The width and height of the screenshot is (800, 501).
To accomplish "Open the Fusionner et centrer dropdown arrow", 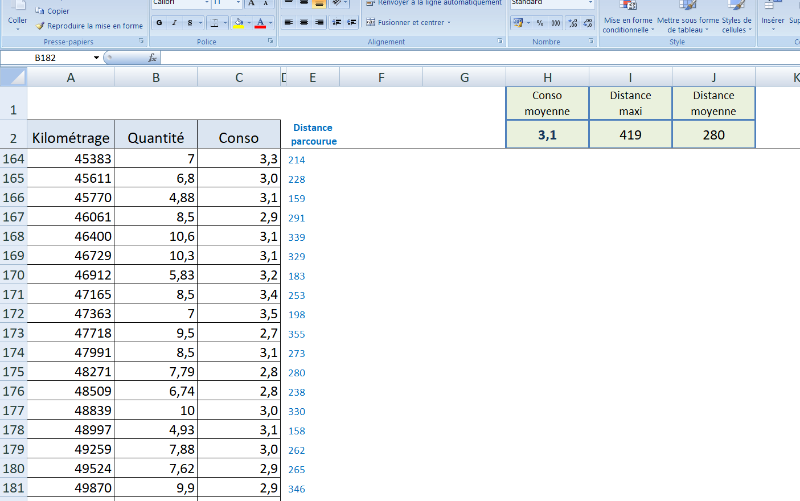I will coord(448,22).
